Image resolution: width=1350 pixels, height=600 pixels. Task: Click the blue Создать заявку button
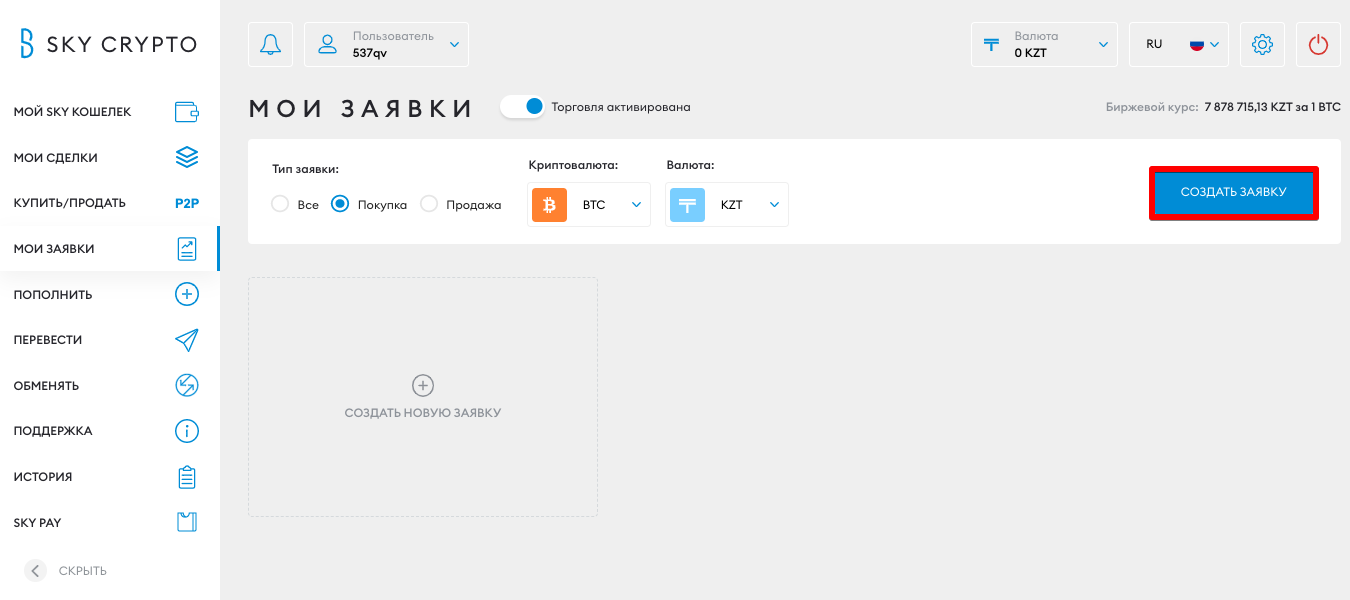(1234, 192)
